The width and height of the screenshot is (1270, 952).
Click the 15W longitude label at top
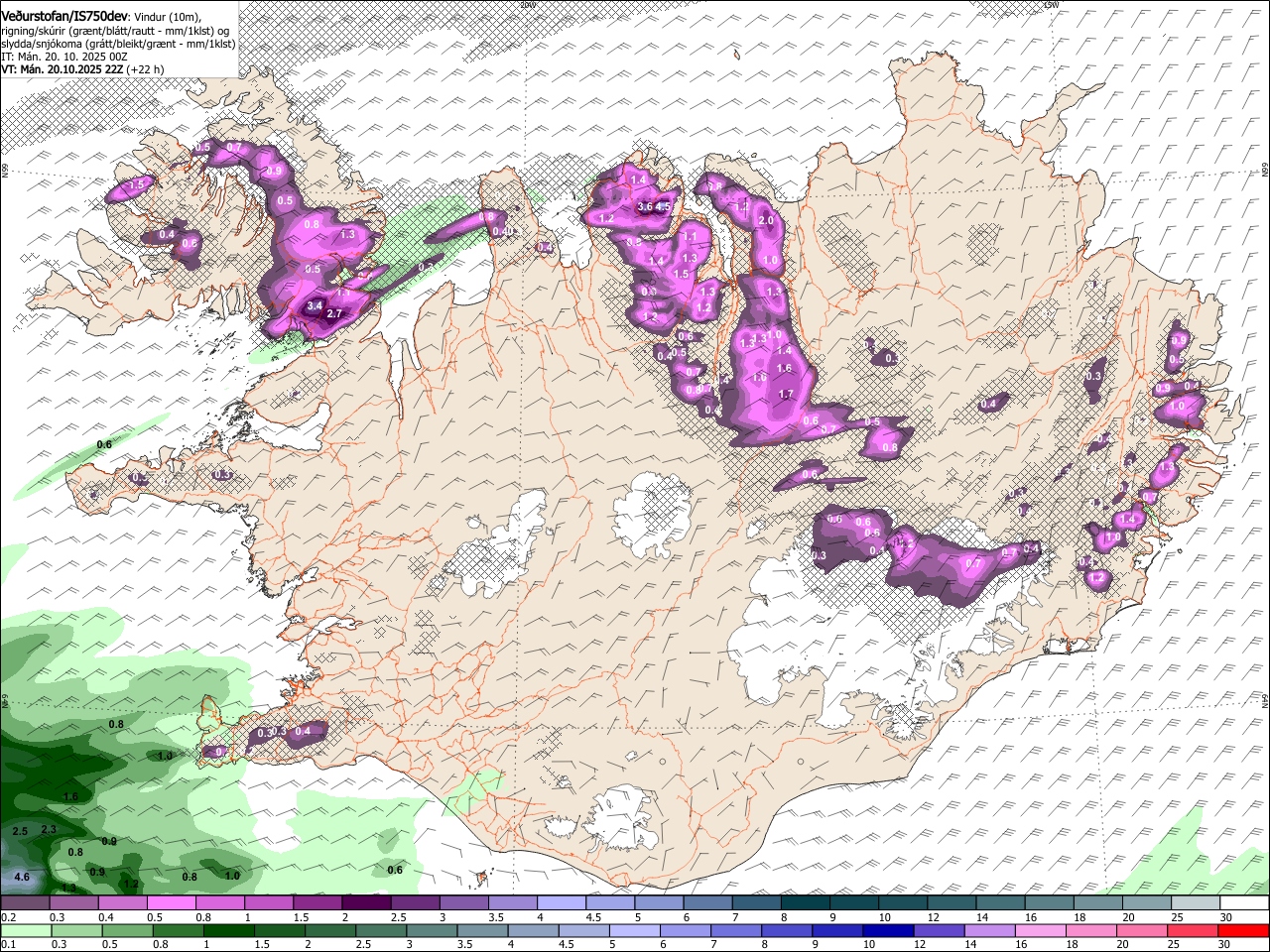(x=1050, y=5)
